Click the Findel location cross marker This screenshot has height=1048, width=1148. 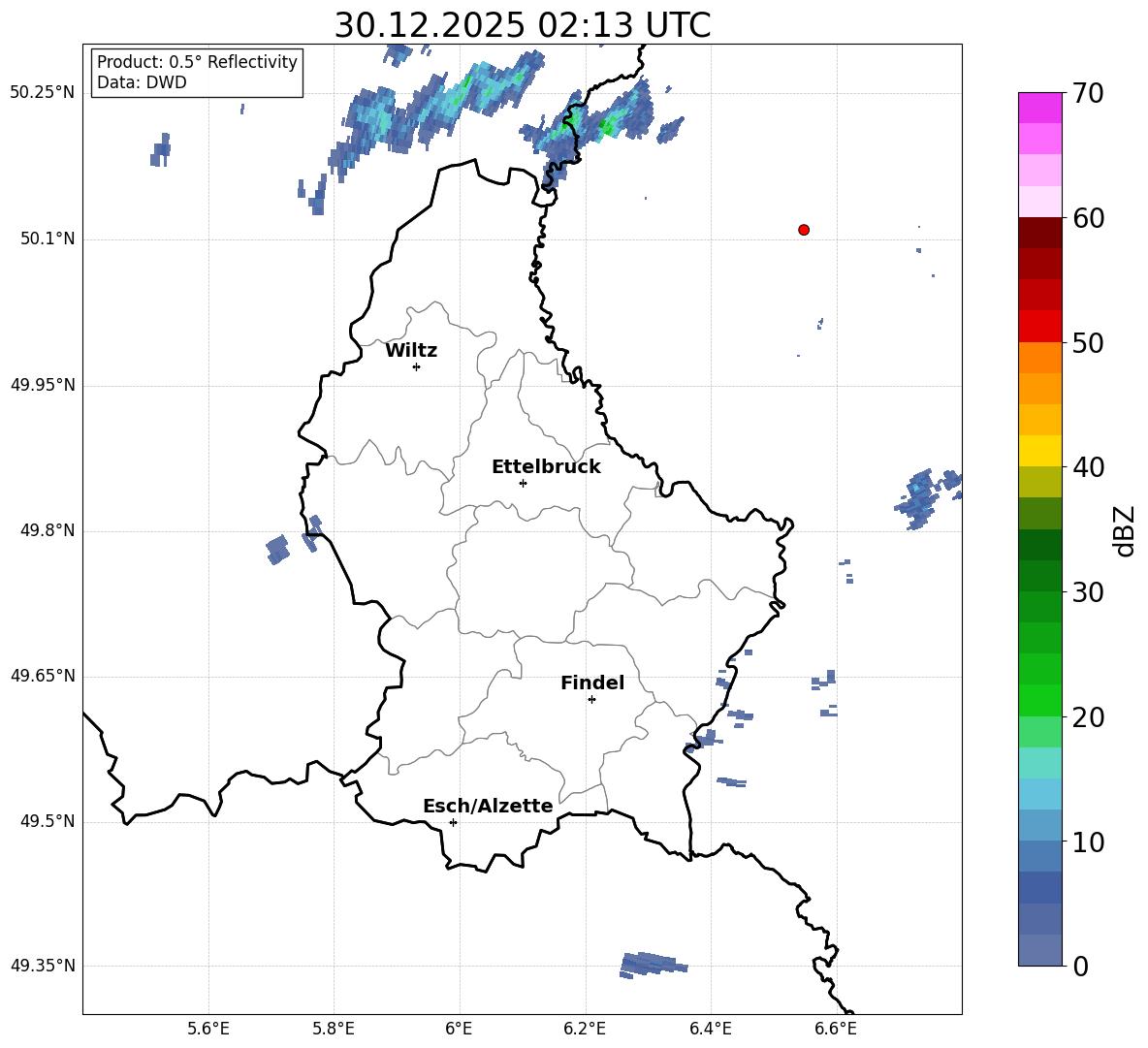591,700
